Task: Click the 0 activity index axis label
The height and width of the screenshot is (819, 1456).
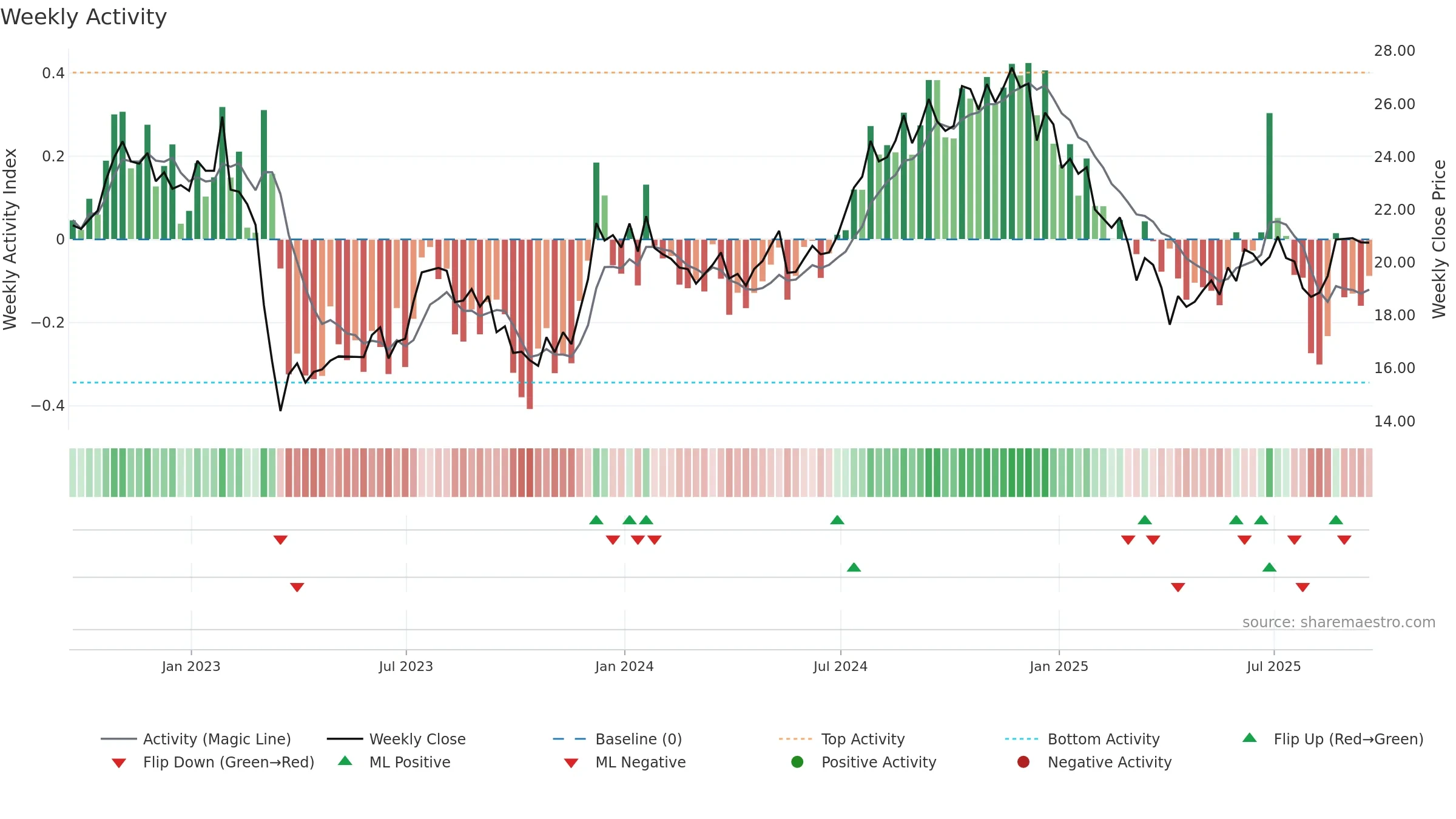Action: [x=60, y=240]
